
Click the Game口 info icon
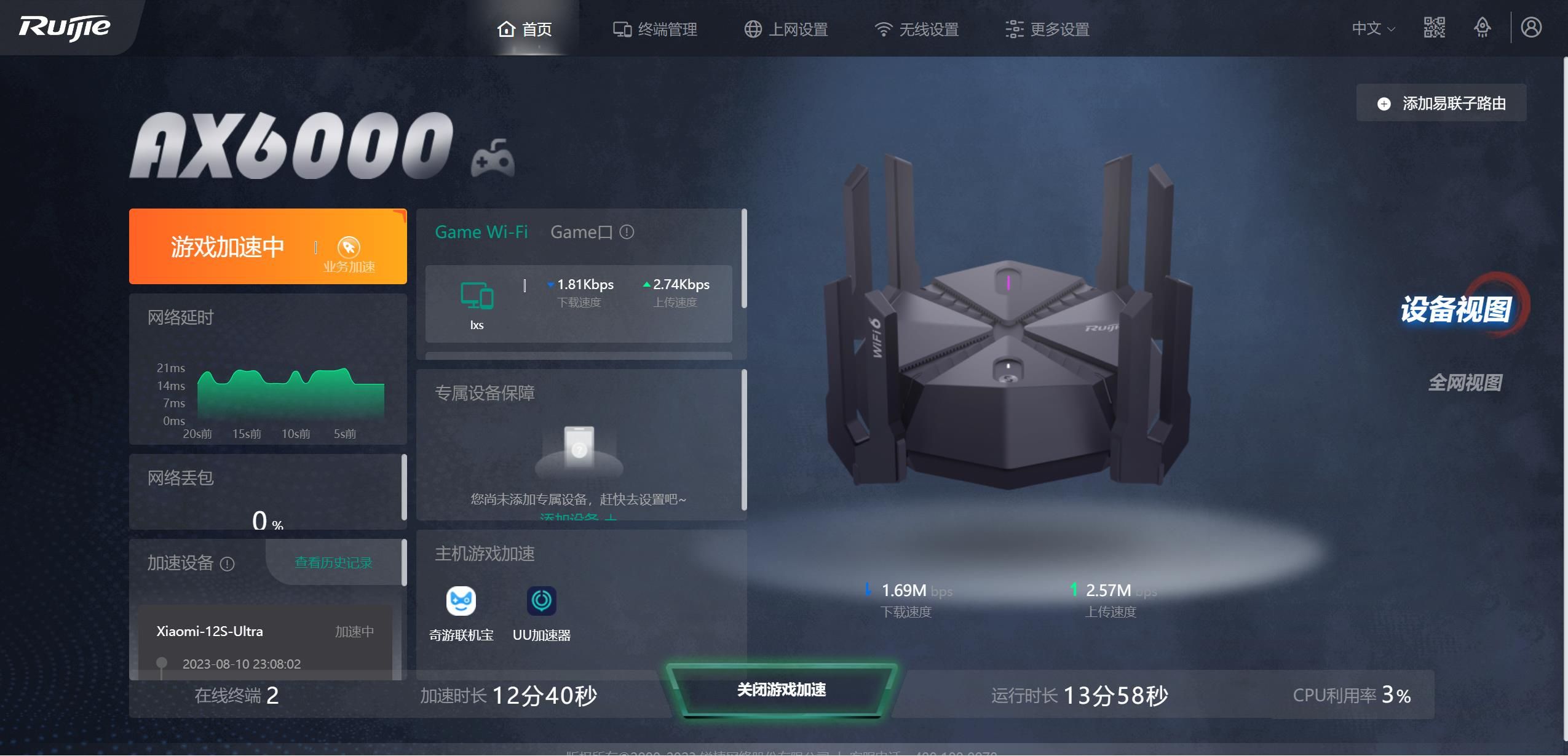pos(627,233)
